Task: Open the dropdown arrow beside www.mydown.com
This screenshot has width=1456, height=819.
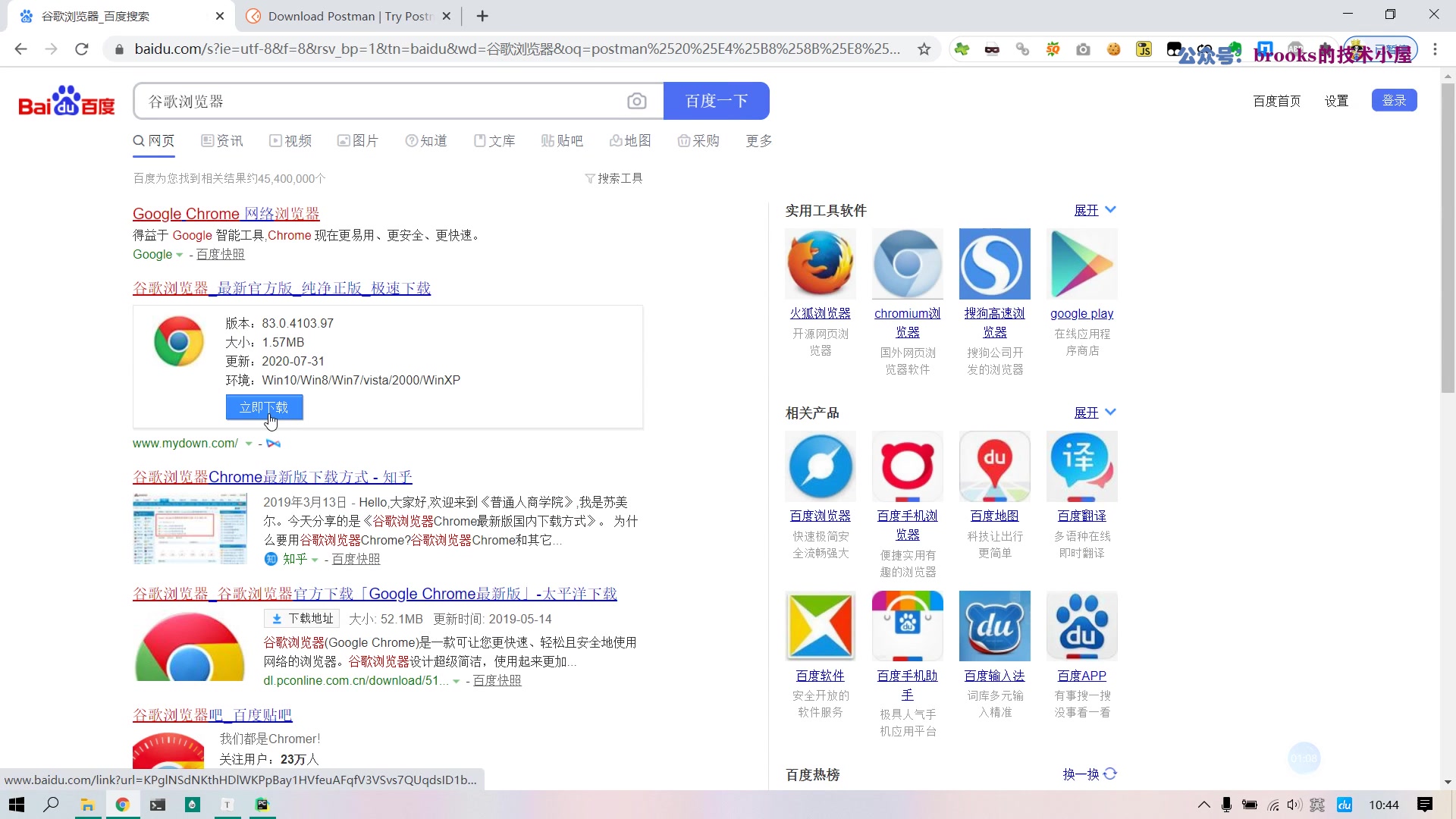Action: [249, 443]
